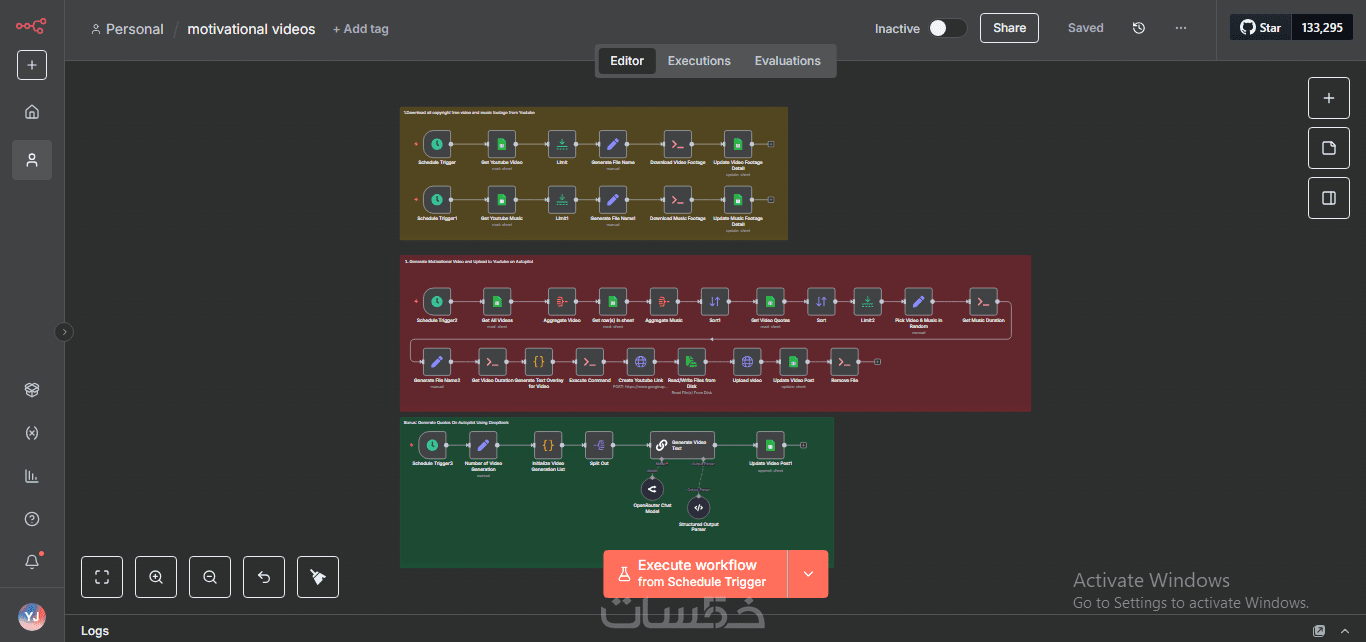Image resolution: width=1366 pixels, height=642 pixels.
Task: Switch to the Evaluations tab
Action: pyautogui.click(x=788, y=61)
